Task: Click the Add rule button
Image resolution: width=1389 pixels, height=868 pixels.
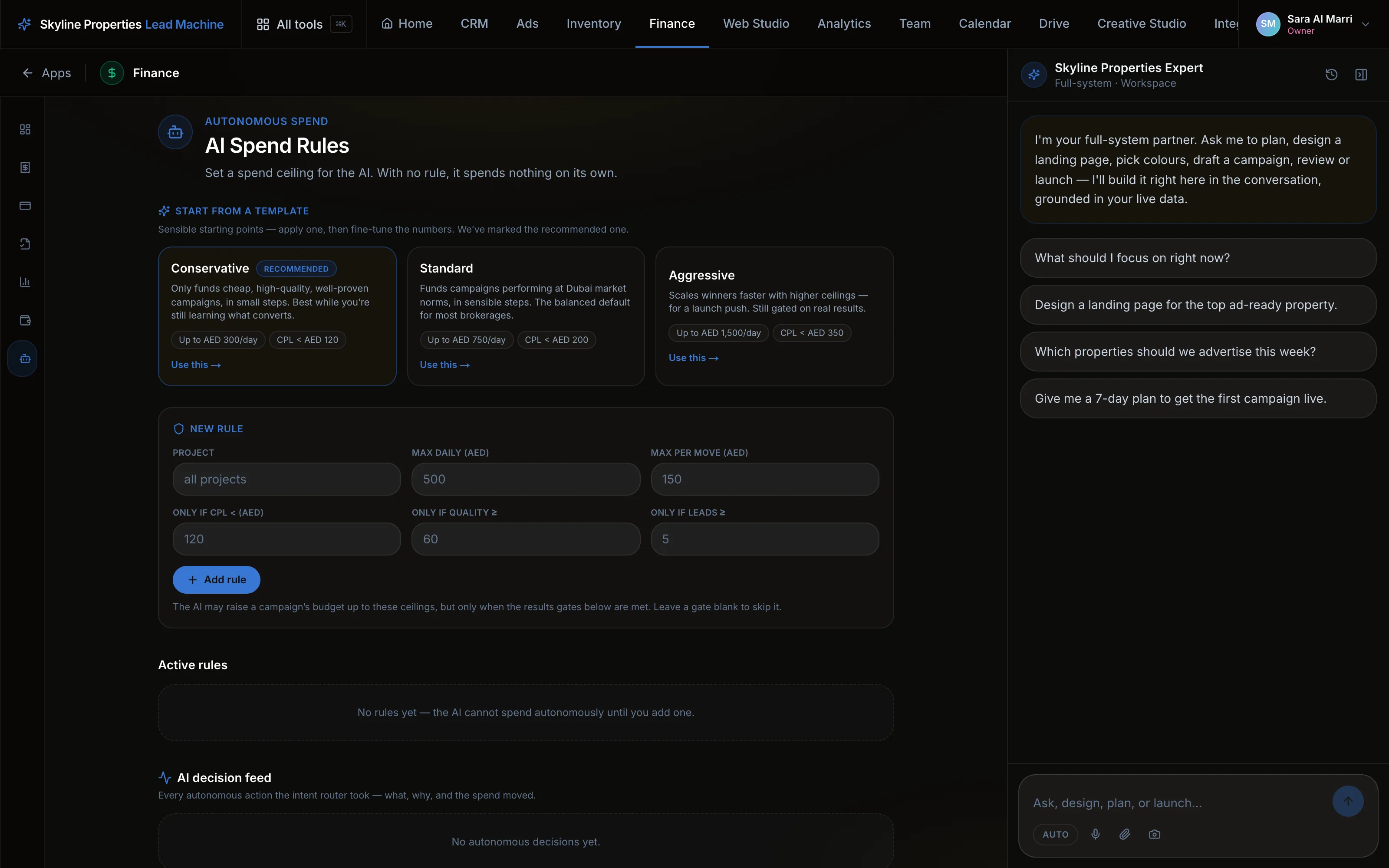Action: [x=217, y=579]
